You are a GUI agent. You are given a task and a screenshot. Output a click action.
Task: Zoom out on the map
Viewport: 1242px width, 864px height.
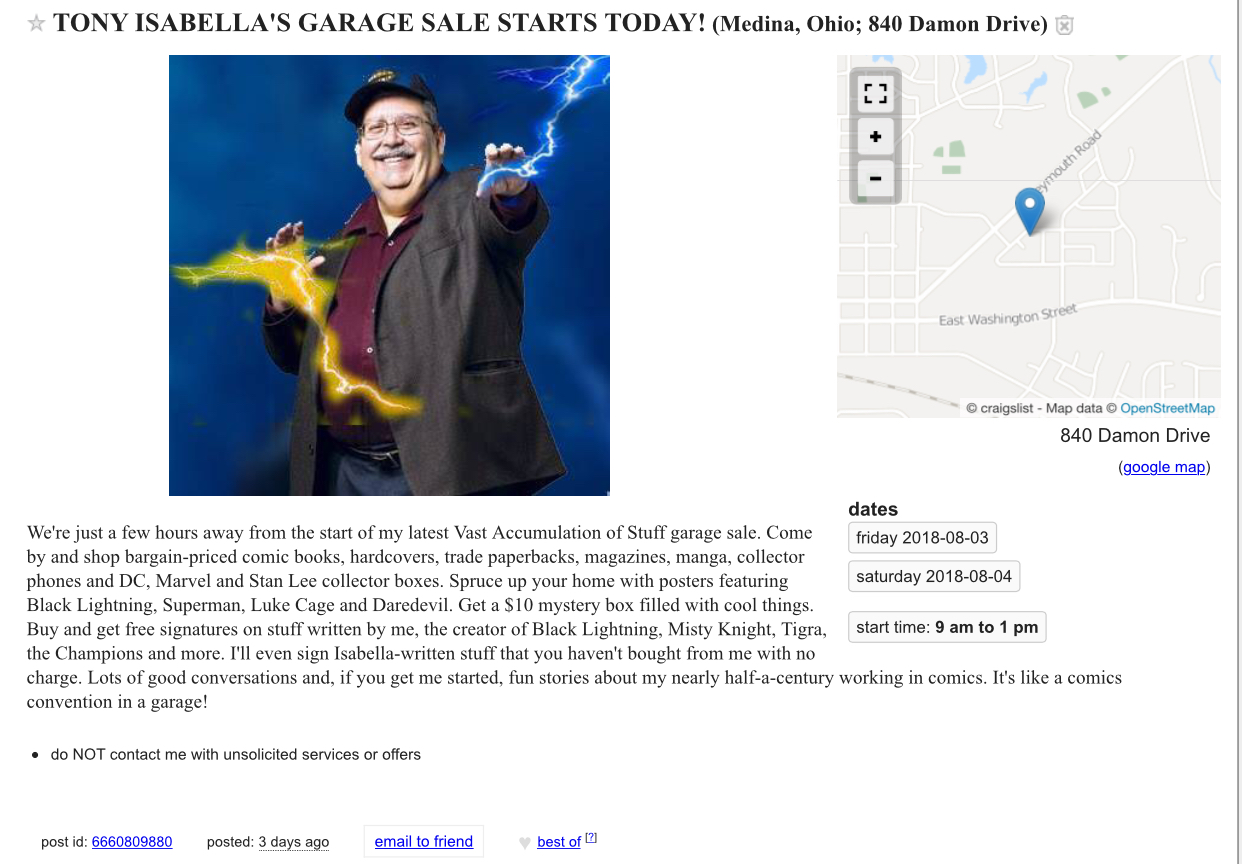pyautogui.click(x=875, y=179)
